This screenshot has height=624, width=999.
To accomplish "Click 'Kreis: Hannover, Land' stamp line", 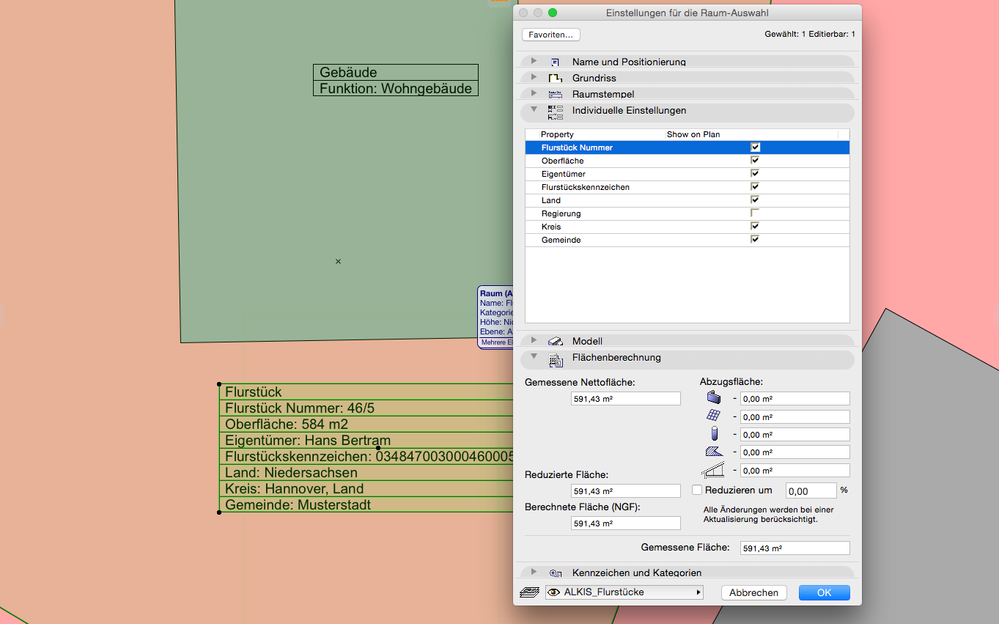I will [x=294, y=489].
